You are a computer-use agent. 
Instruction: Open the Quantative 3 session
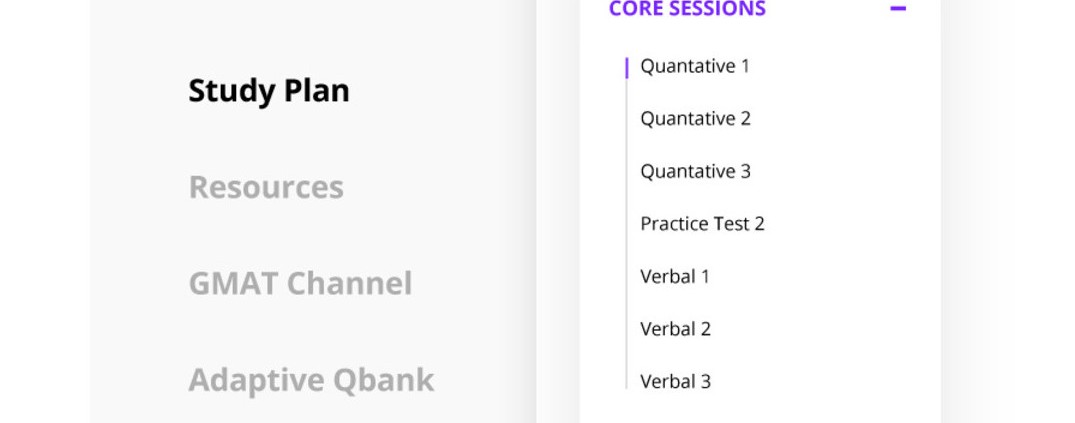[695, 171]
